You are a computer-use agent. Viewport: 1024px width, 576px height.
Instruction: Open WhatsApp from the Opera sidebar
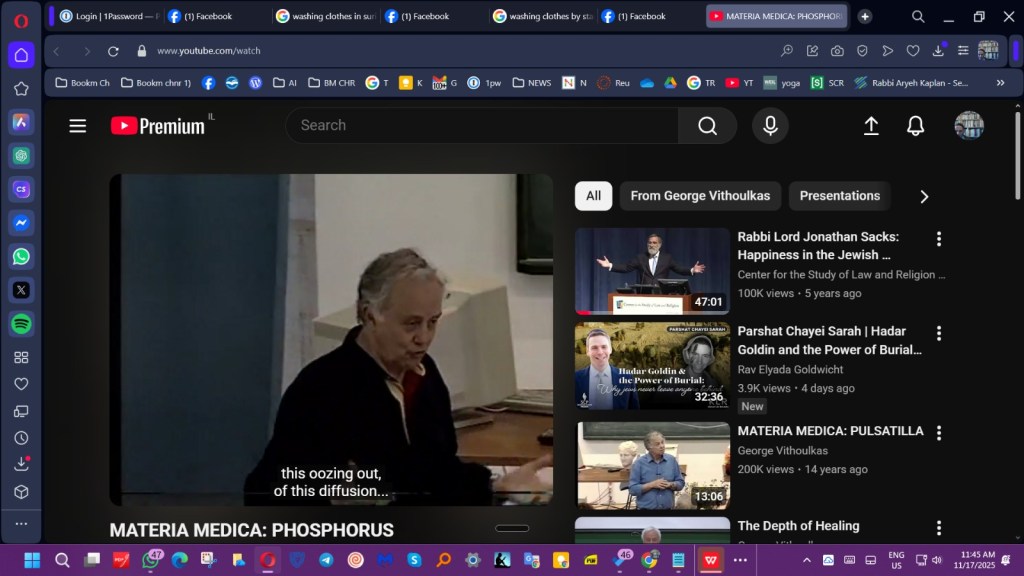[x=21, y=257]
